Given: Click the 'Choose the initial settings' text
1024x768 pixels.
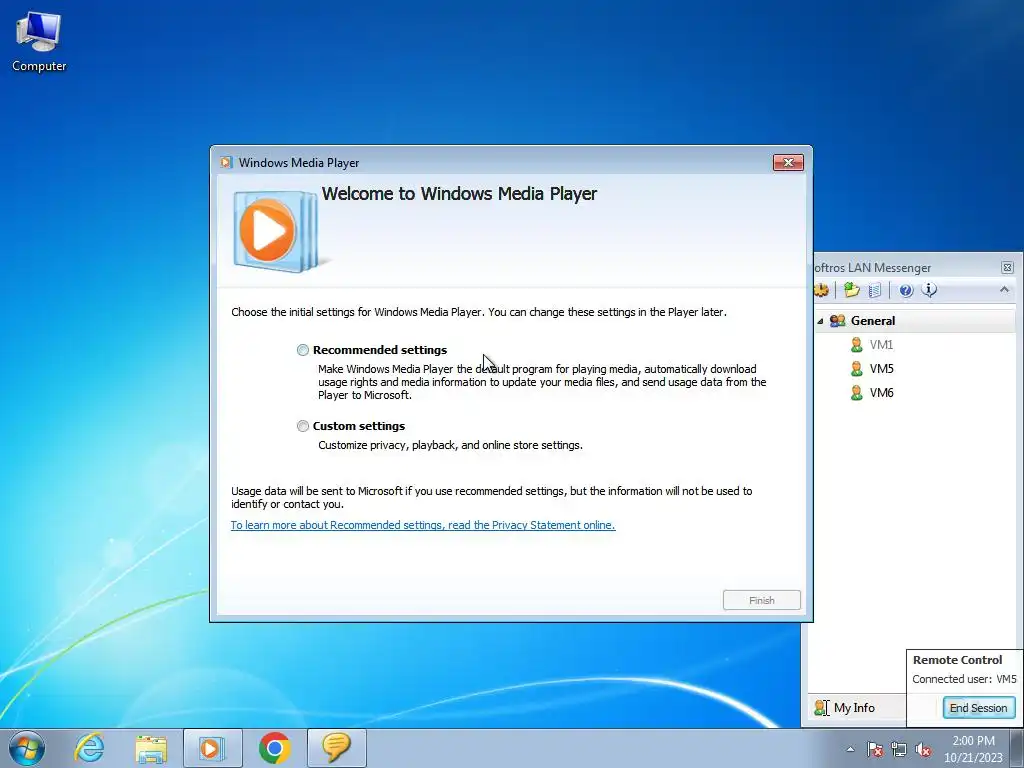Looking at the screenshot, I should coord(479,312).
